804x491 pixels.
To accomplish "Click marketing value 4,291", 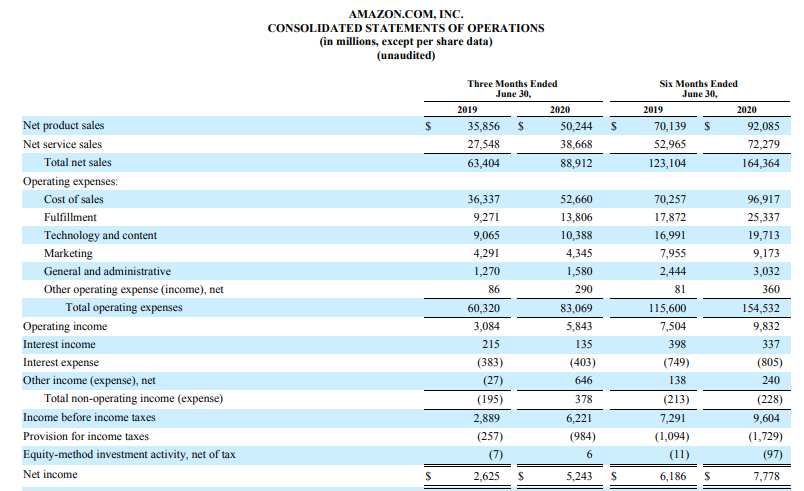I will (x=486, y=253).
